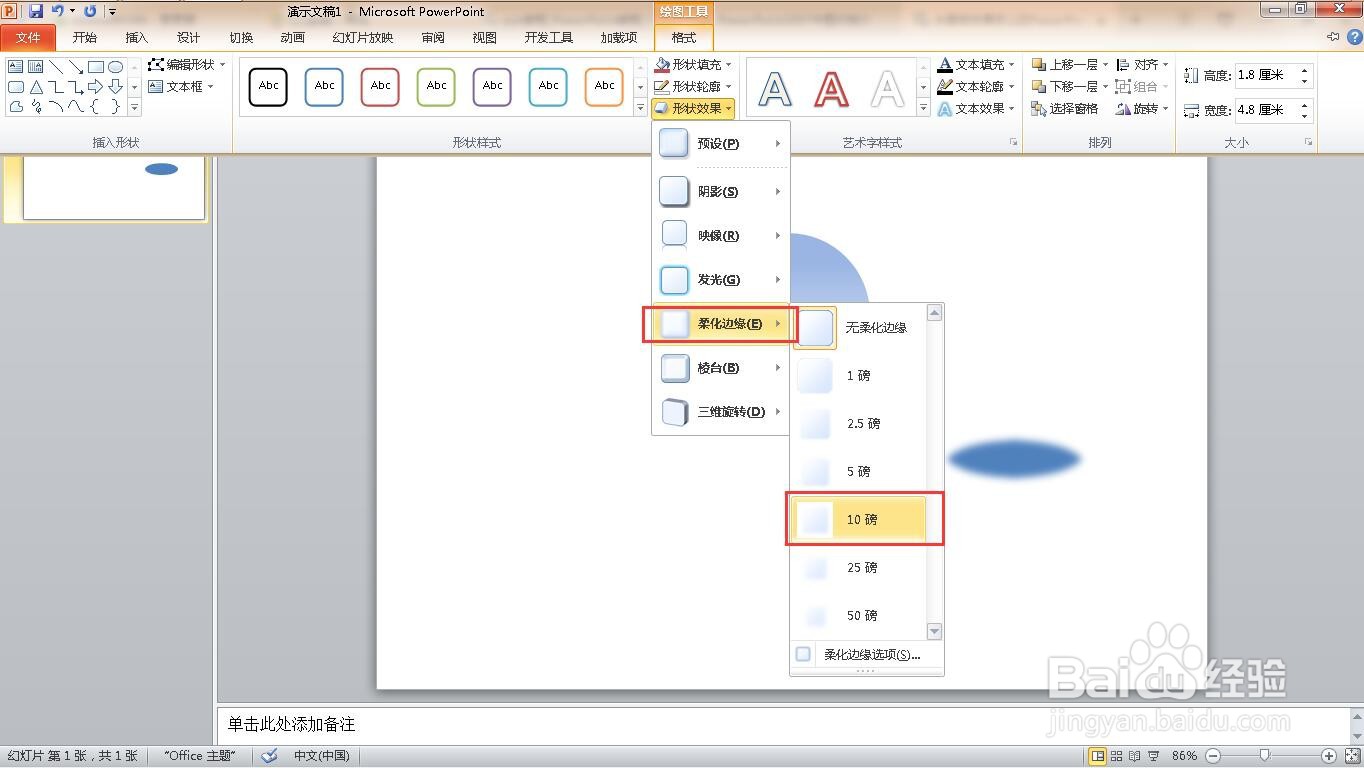Activate Normal view button in status bar
1364x768 pixels.
pos(1097,756)
